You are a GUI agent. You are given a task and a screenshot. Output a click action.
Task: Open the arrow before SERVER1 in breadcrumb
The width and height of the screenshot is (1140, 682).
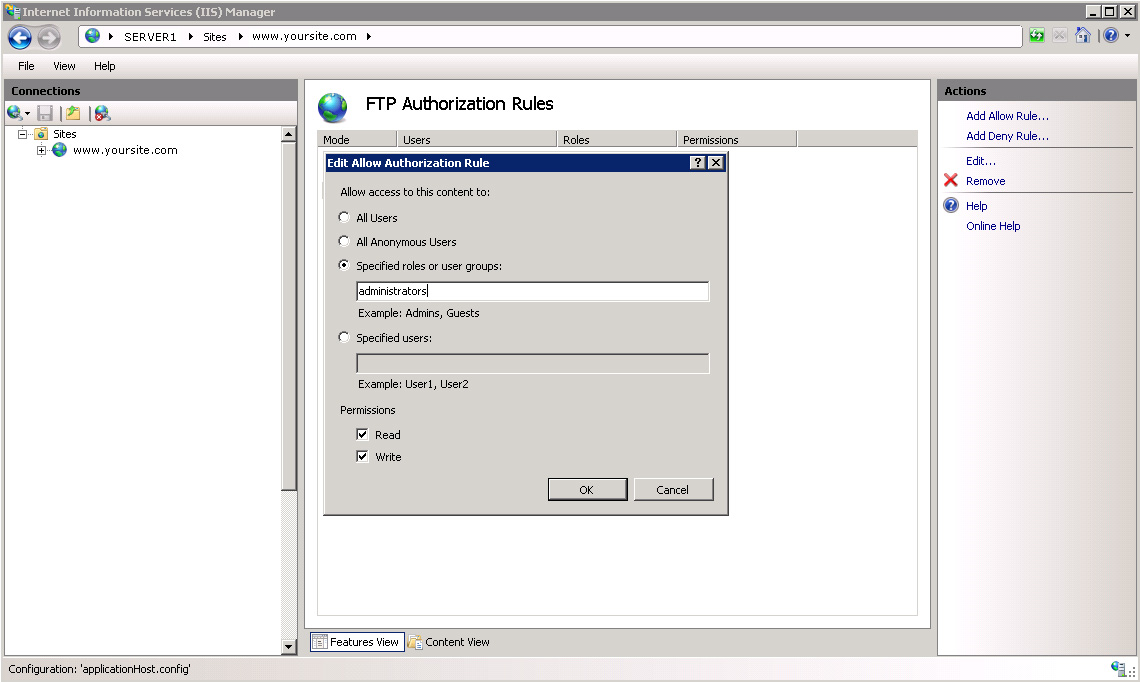pyautogui.click(x=111, y=36)
